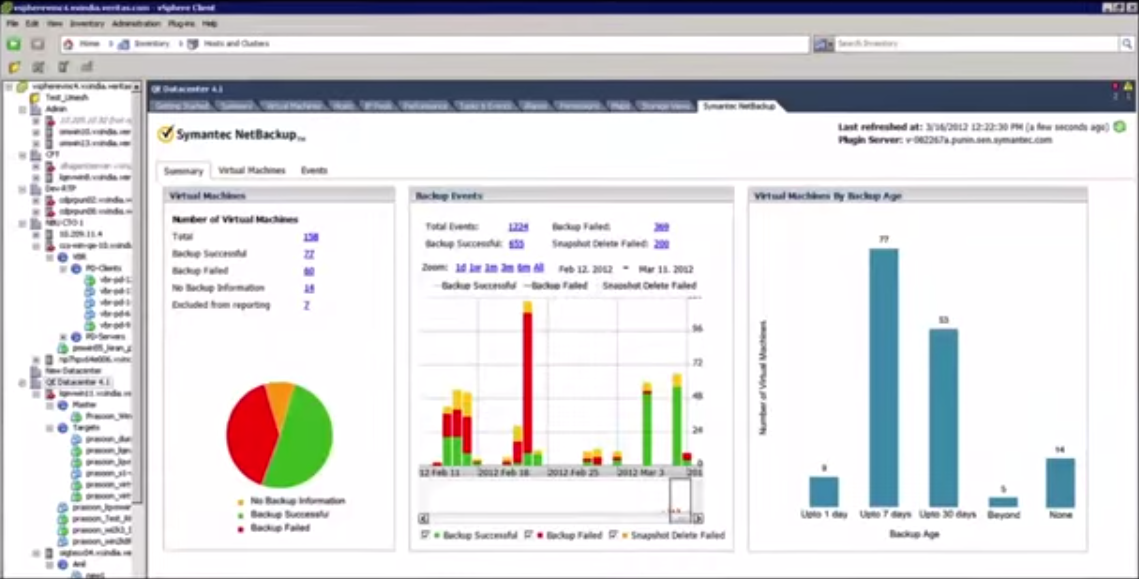1139x579 pixels.
Task: Click the QE Datacenter 4.1 tree icon
Action: 36,382
